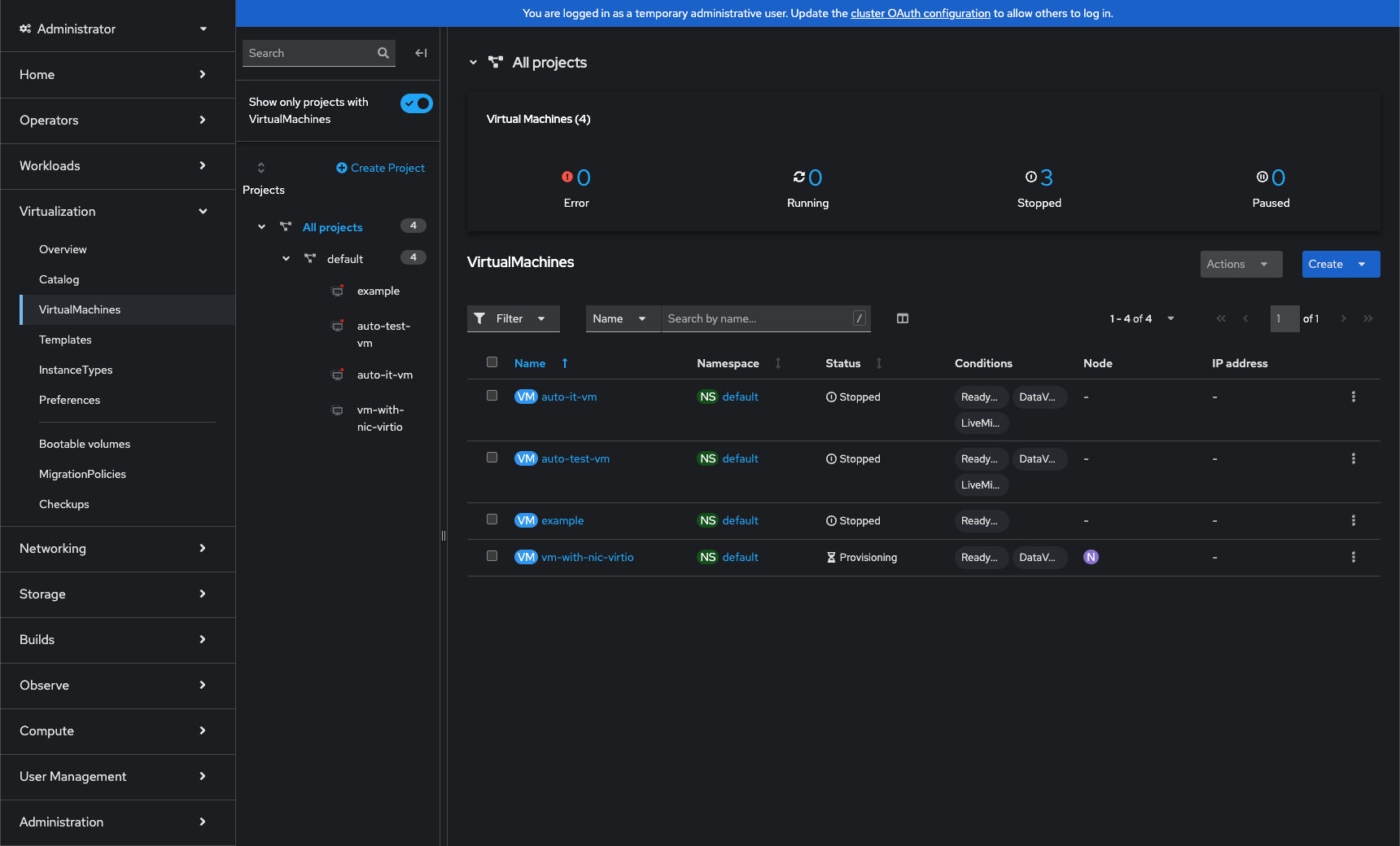Viewport: 1400px width, 846px height.
Task: Open kebab menu for auto-test-vm row
Action: [x=1354, y=458]
